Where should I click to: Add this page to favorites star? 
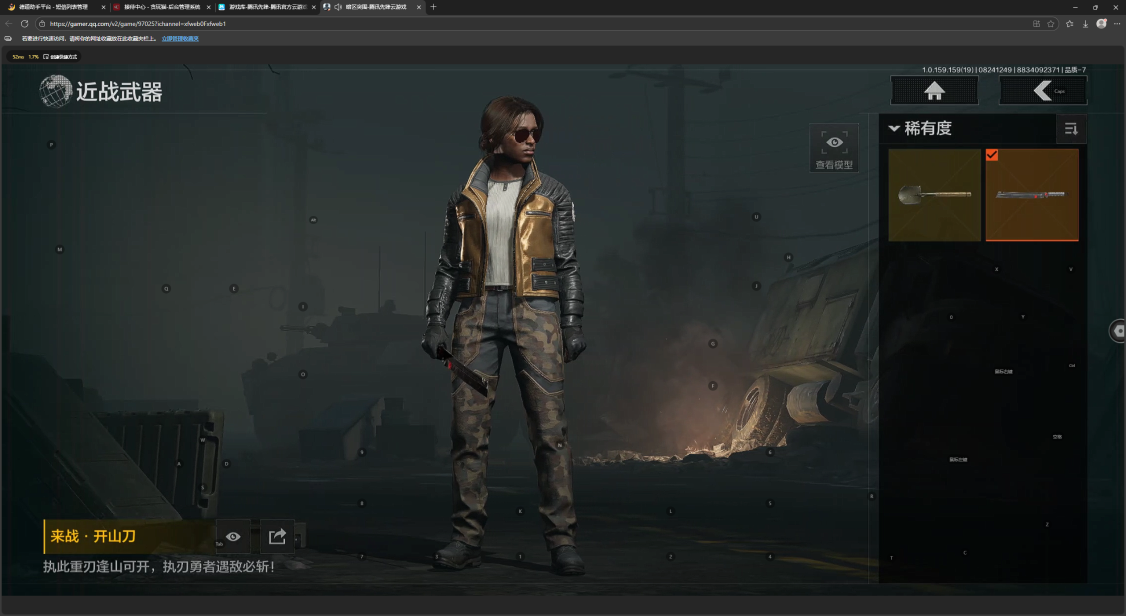pyautogui.click(x=1051, y=24)
